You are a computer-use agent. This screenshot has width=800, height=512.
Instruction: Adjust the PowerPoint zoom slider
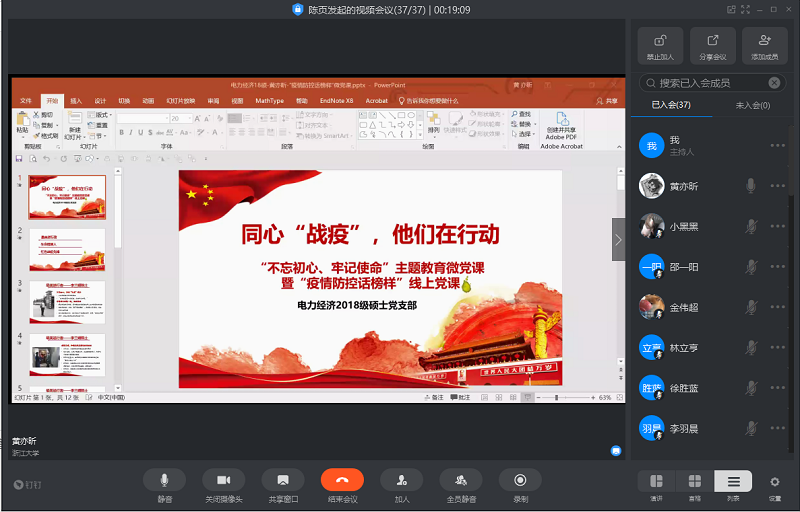click(x=556, y=397)
